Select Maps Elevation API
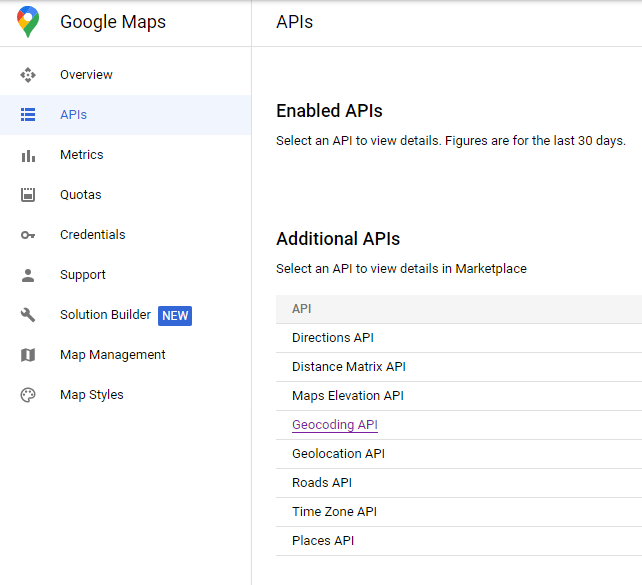This screenshot has width=642, height=585. point(459,396)
